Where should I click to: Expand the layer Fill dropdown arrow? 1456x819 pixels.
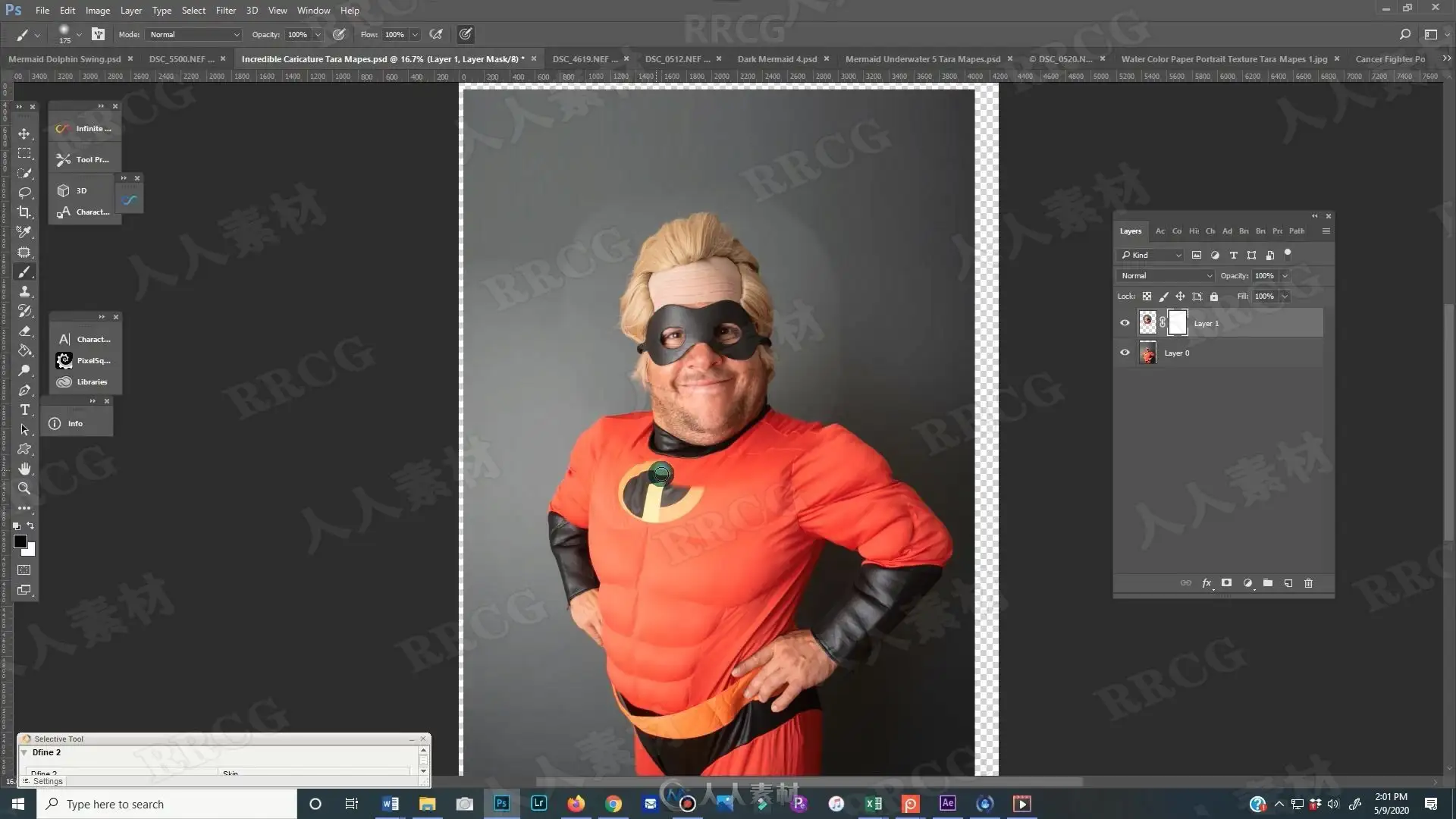tap(1285, 297)
